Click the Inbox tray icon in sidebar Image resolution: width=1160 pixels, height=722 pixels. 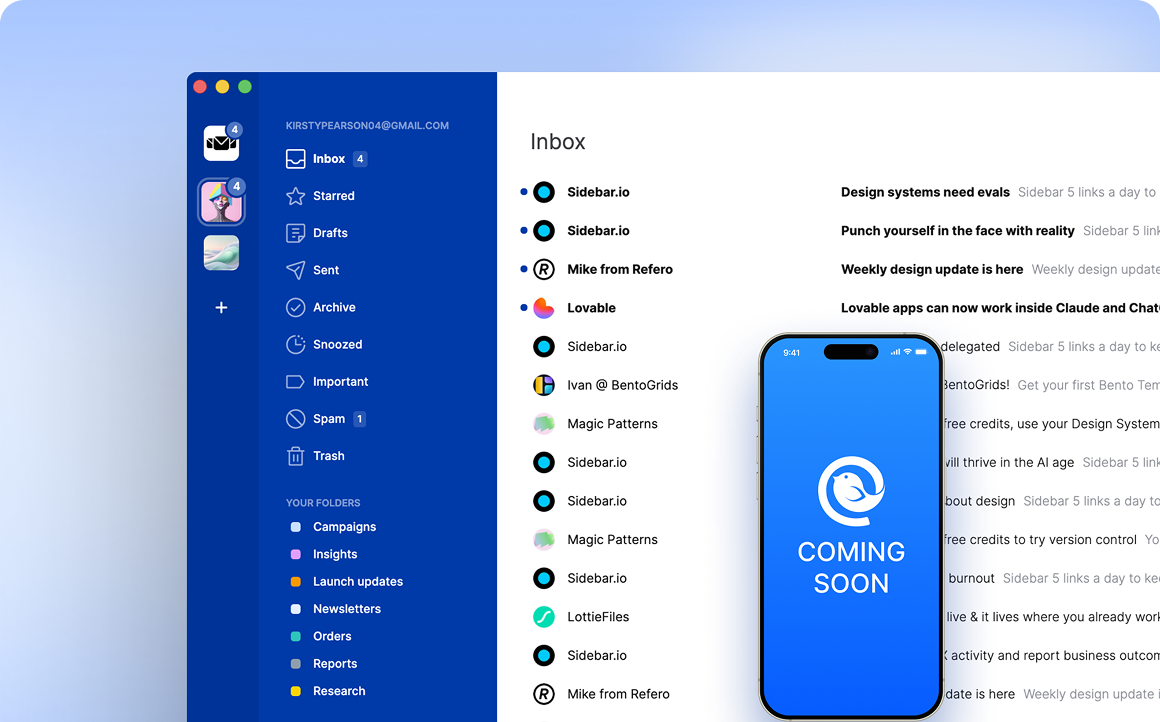point(295,159)
